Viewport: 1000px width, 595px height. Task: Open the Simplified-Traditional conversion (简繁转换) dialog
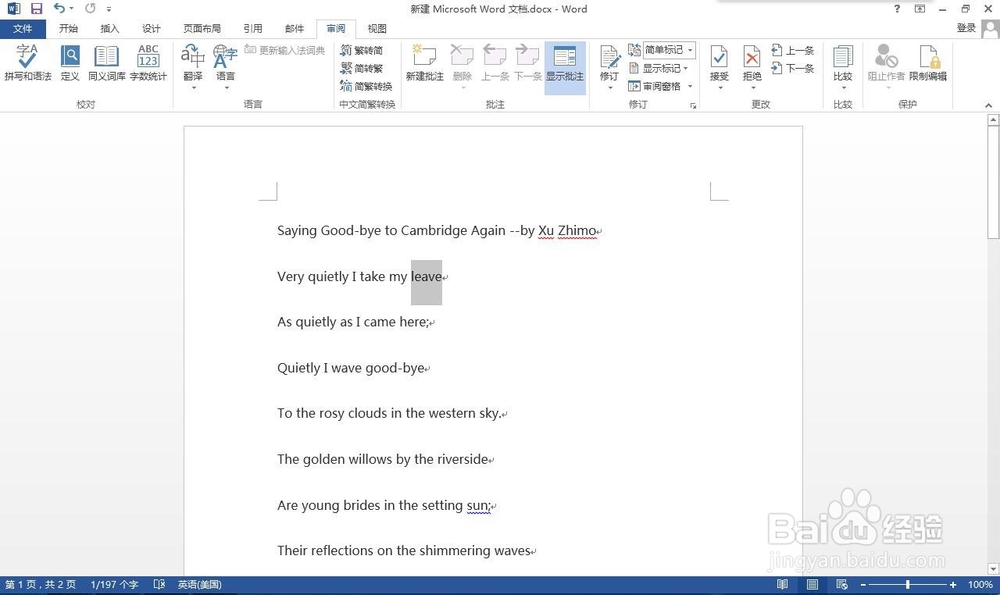tap(366, 86)
